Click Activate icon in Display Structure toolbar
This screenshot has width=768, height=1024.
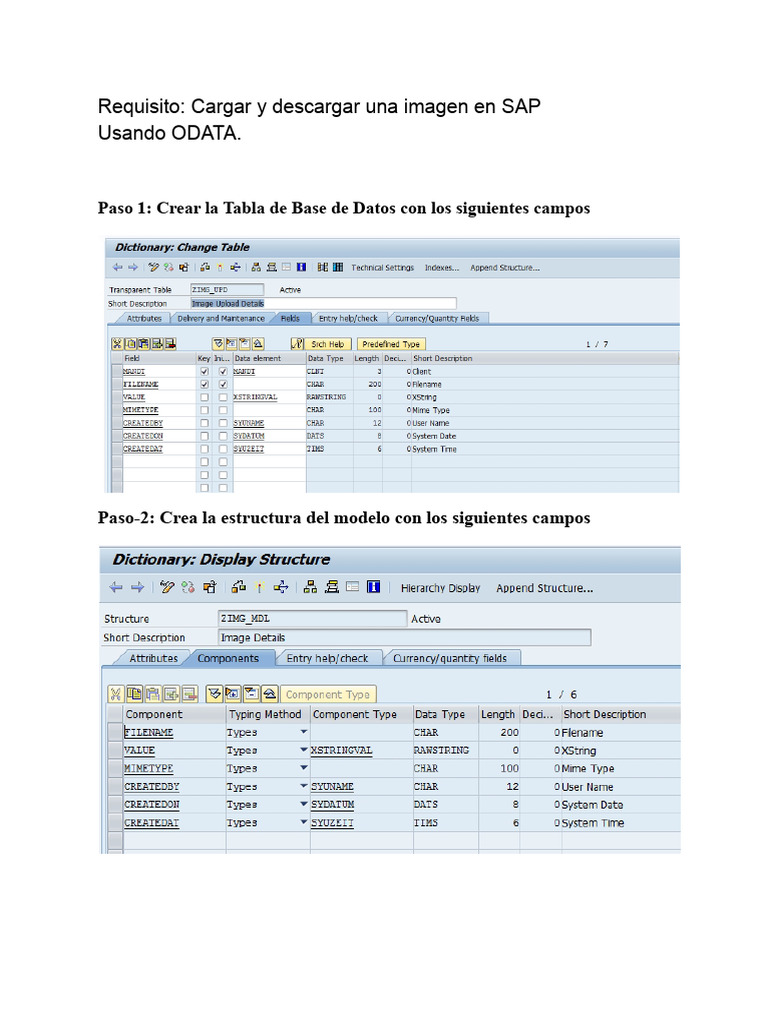(259, 587)
